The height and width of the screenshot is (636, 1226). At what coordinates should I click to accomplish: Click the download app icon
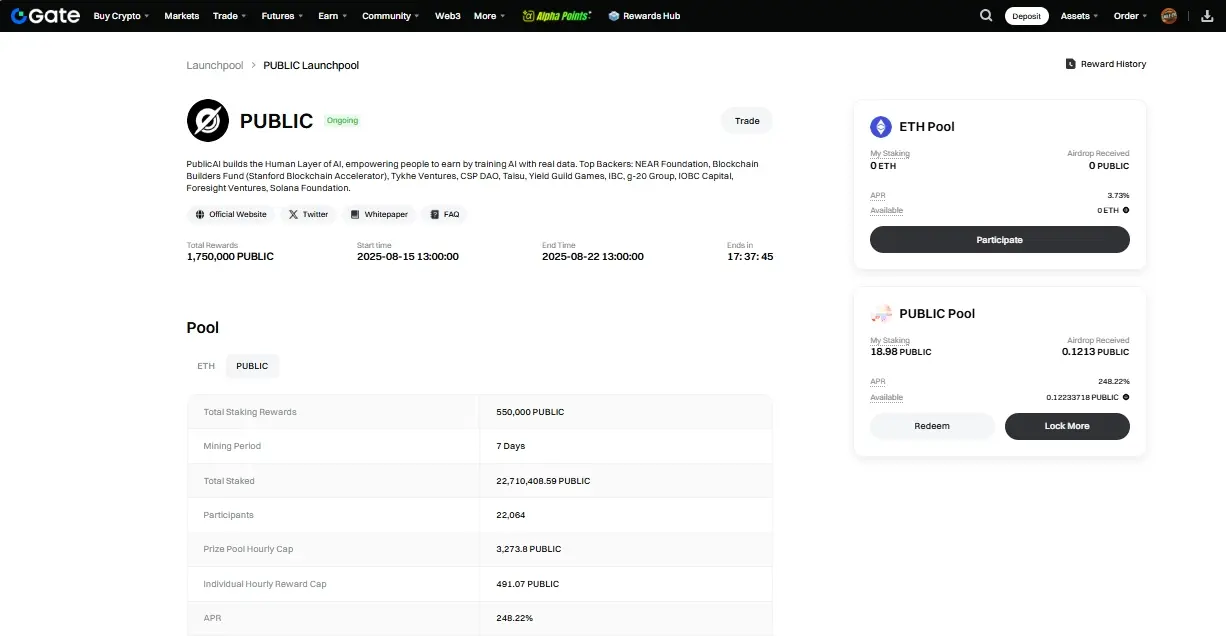tap(1205, 16)
